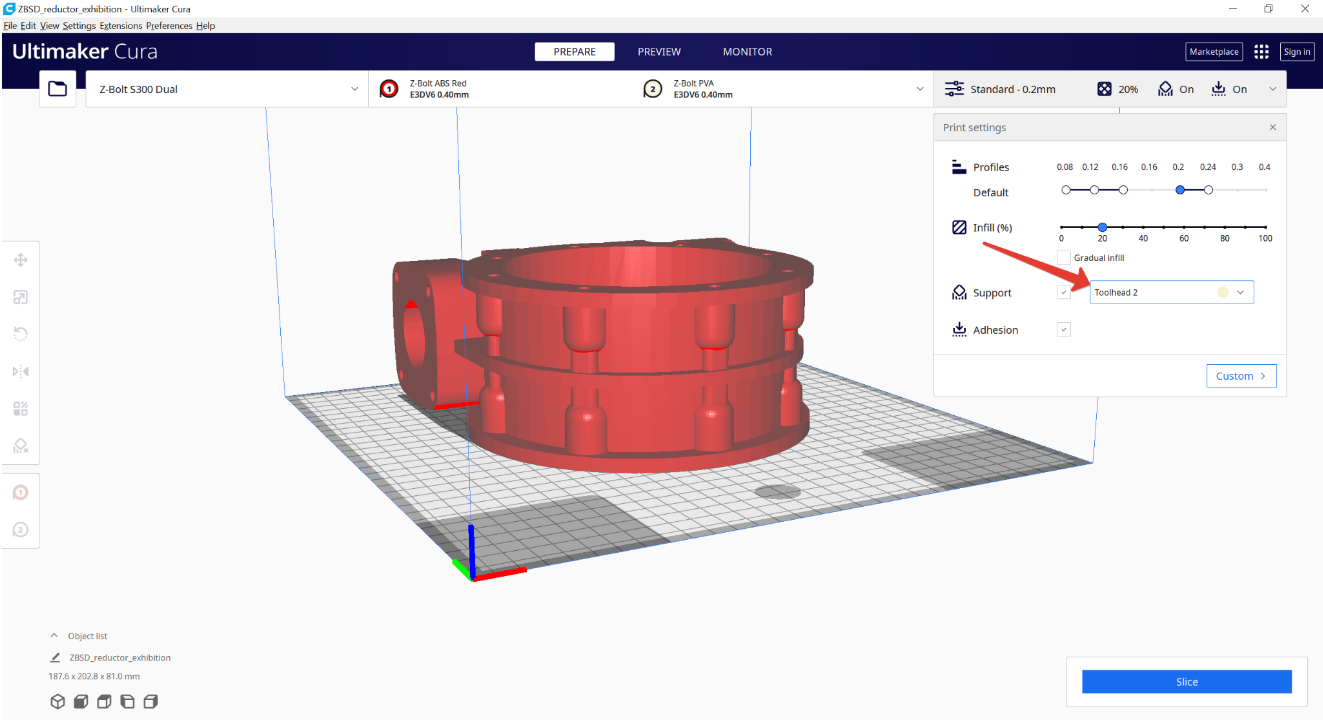Screen dimensions: 1323x720
Task: Open the Toolhead 2 support extruder dropdown
Action: pyautogui.click(x=1170, y=292)
